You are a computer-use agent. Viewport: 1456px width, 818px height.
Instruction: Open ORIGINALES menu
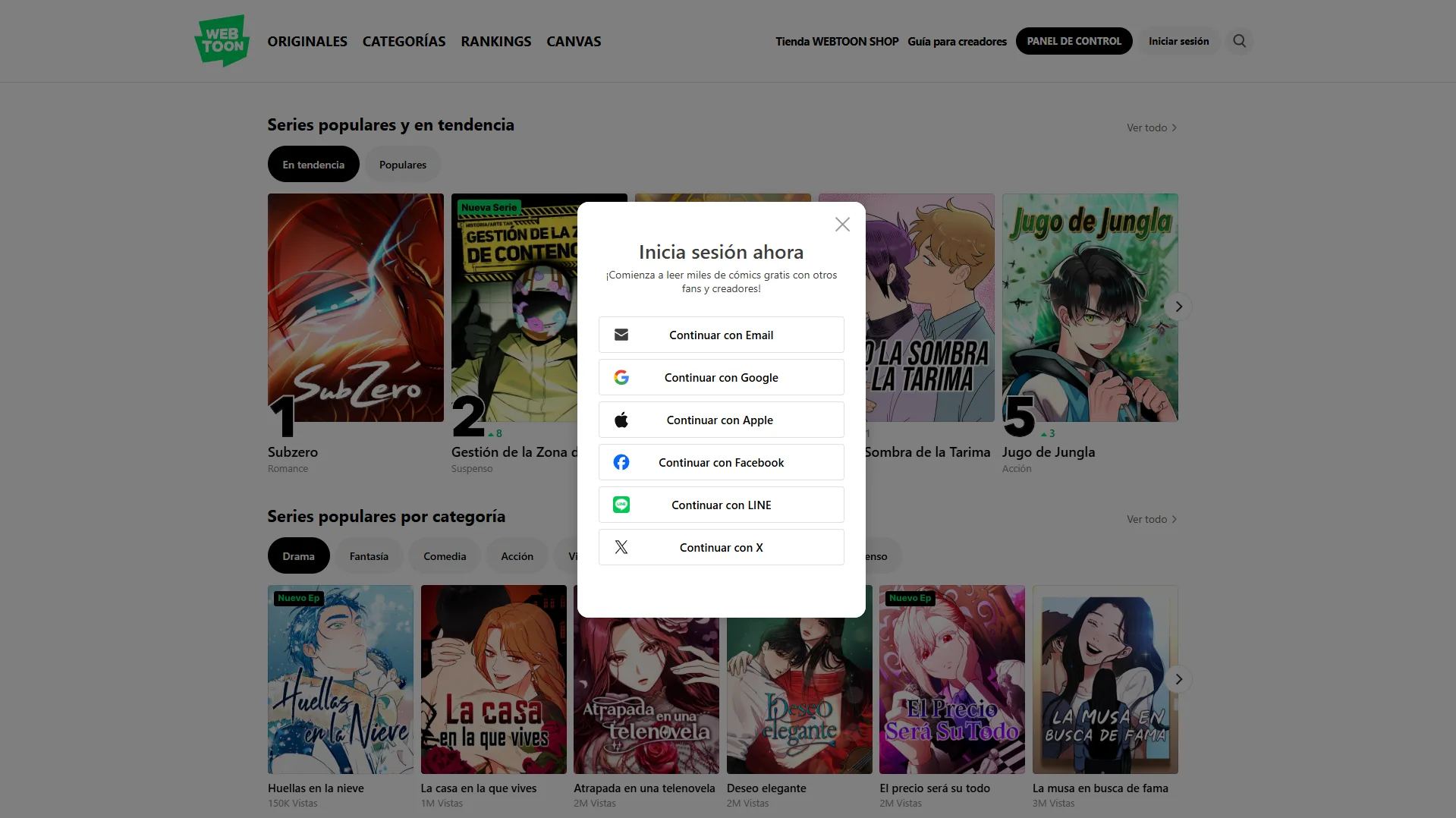coord(307,42)
